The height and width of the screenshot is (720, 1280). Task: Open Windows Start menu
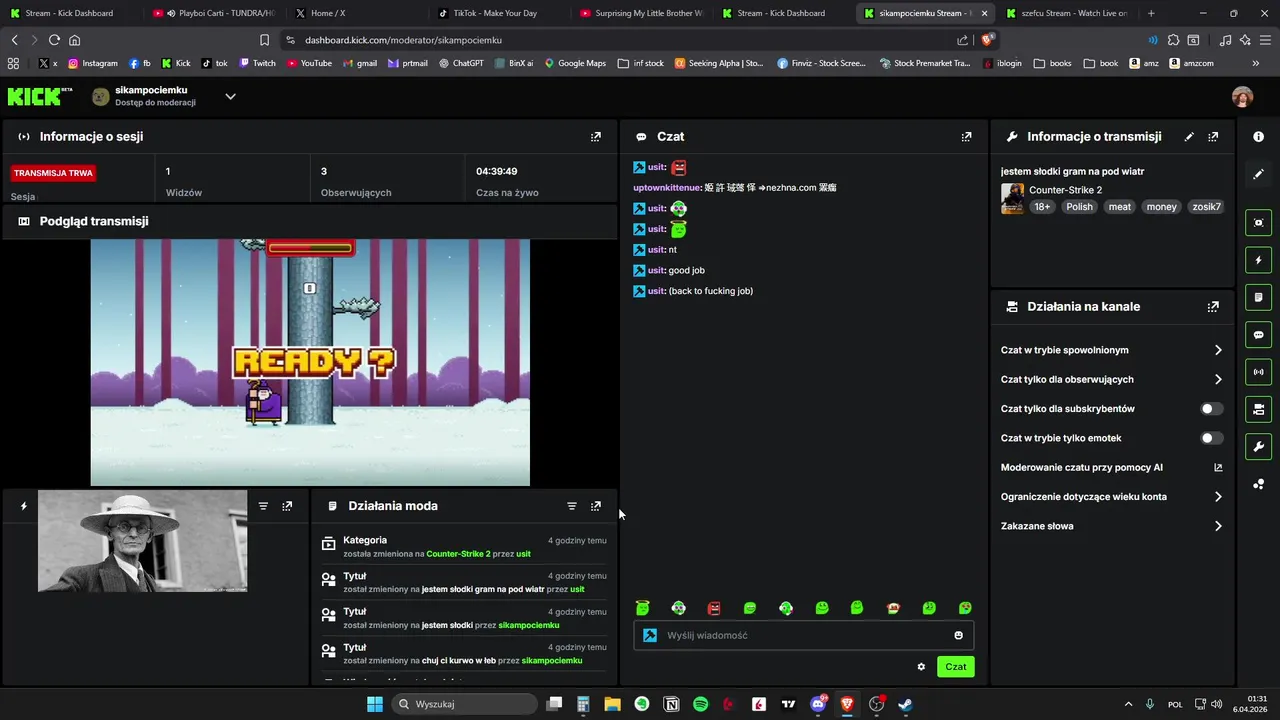pyautogui.click(x=374, y=704)
